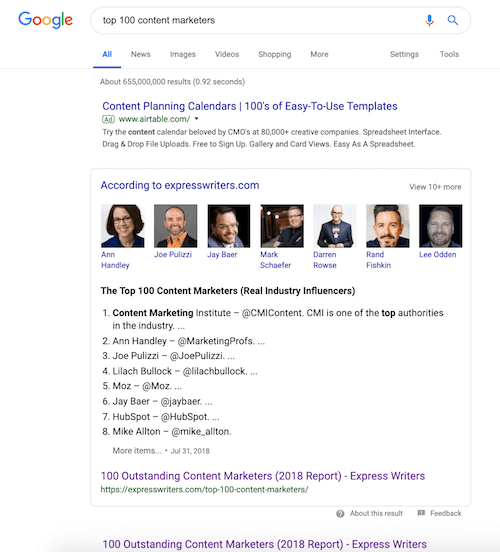This screenshot has height=552, width=500.
Task: Click the snippet heading 'The Top 100 Content Marketers'
Action: [x=228, y=291]
